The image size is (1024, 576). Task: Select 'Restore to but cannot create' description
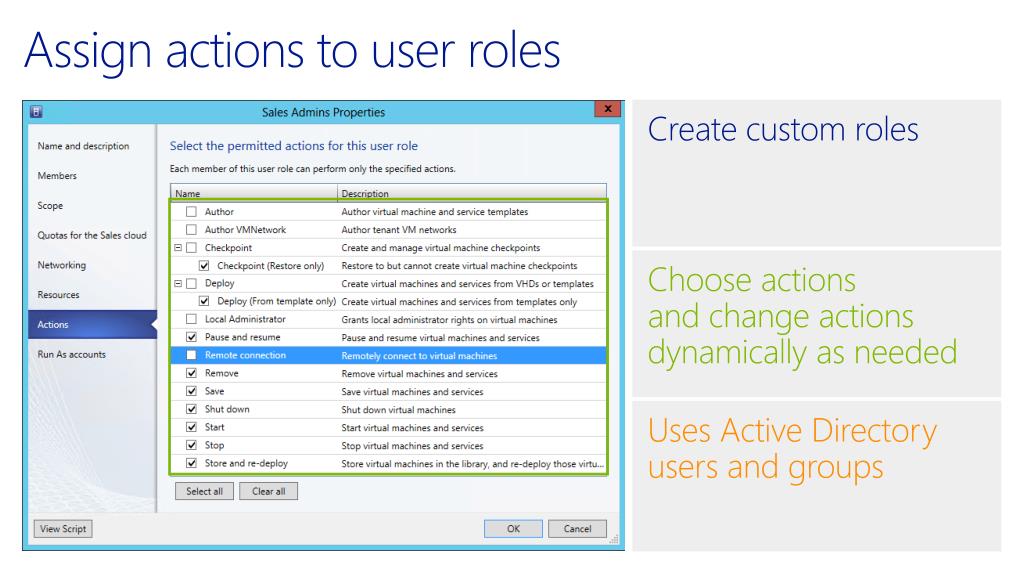click(460, 266)
